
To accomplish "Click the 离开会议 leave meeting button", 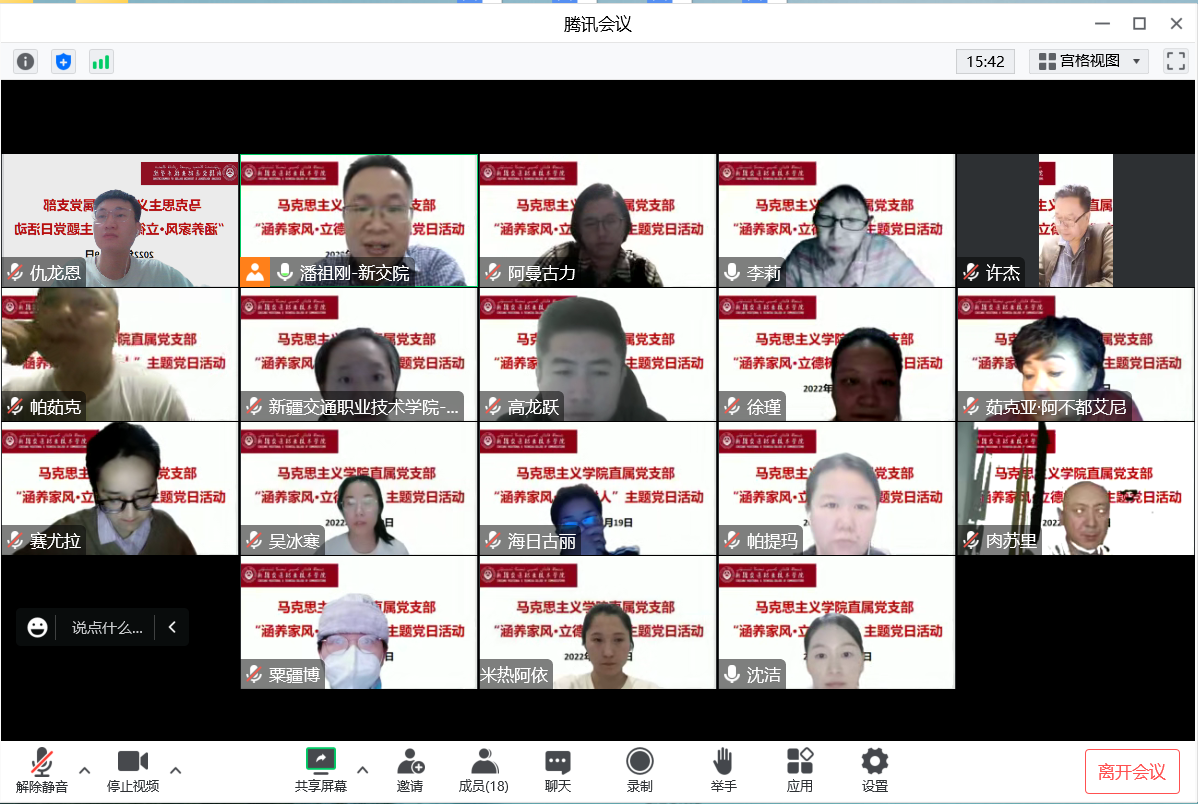I will [x=1132, y=772].
